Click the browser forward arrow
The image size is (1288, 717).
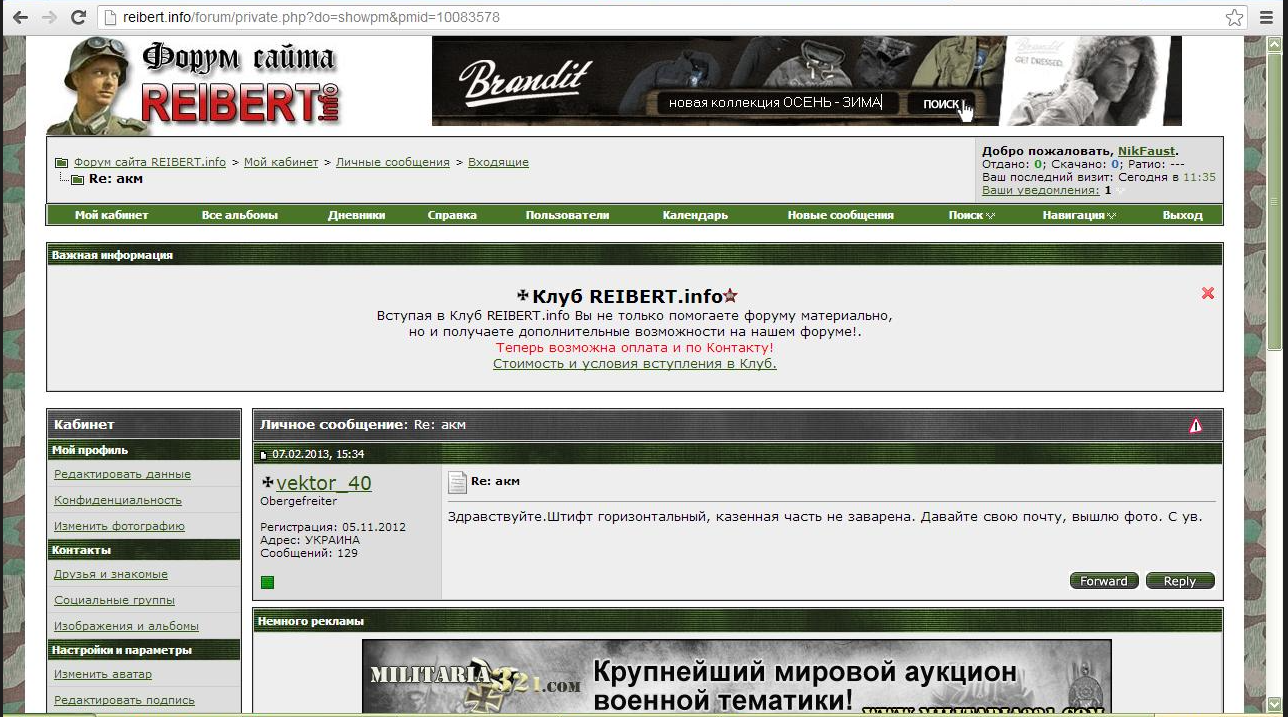[49, 17]
